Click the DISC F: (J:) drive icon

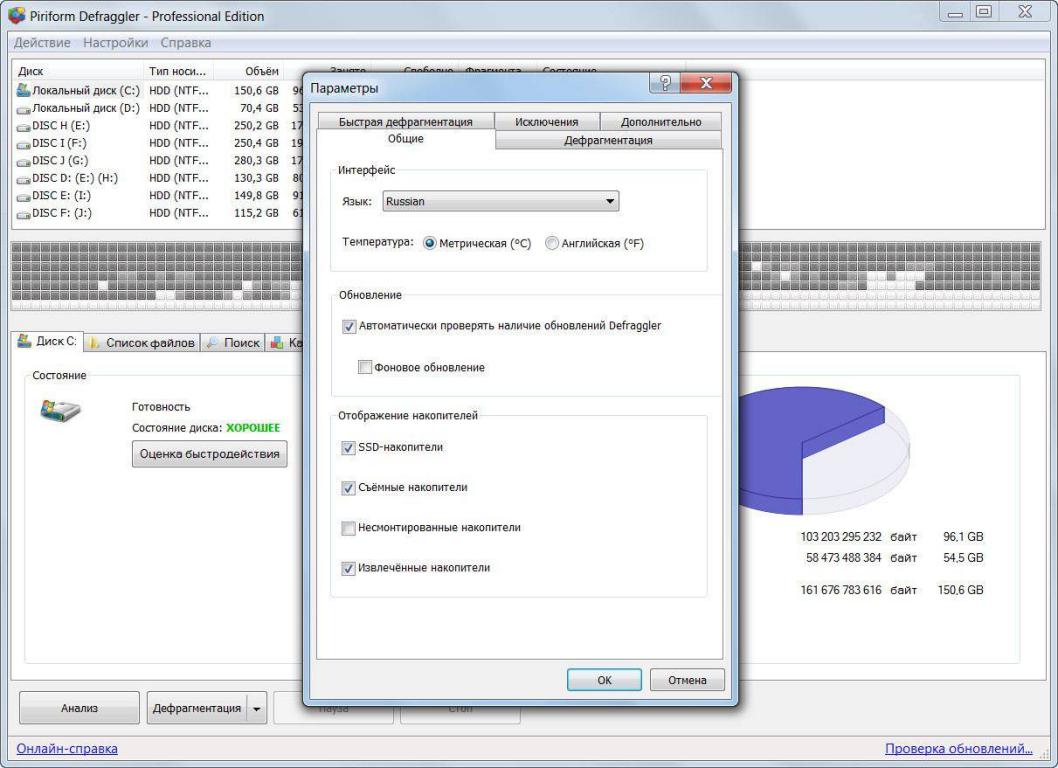pyautogui.click(x=24, y=213)
